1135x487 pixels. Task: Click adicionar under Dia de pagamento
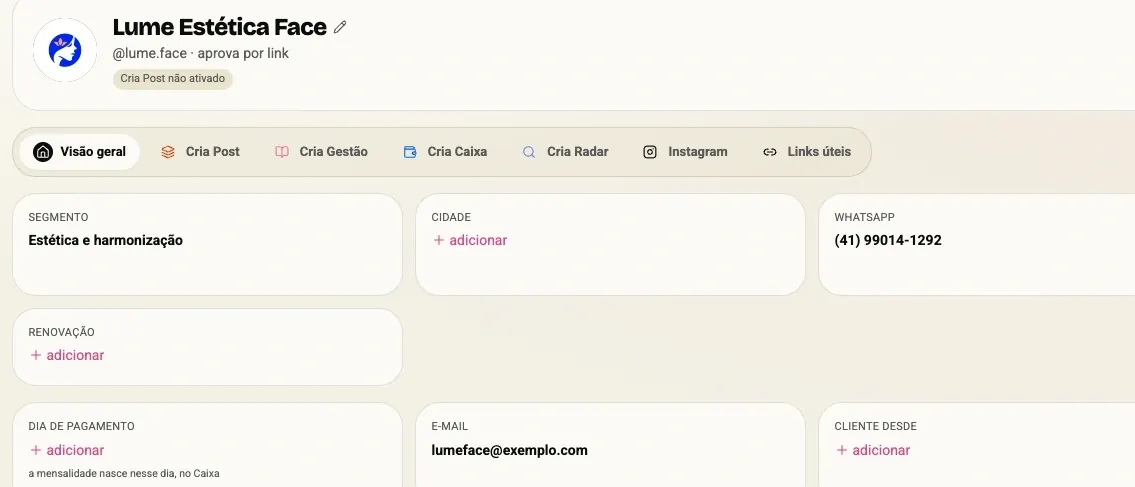point(67,450)
